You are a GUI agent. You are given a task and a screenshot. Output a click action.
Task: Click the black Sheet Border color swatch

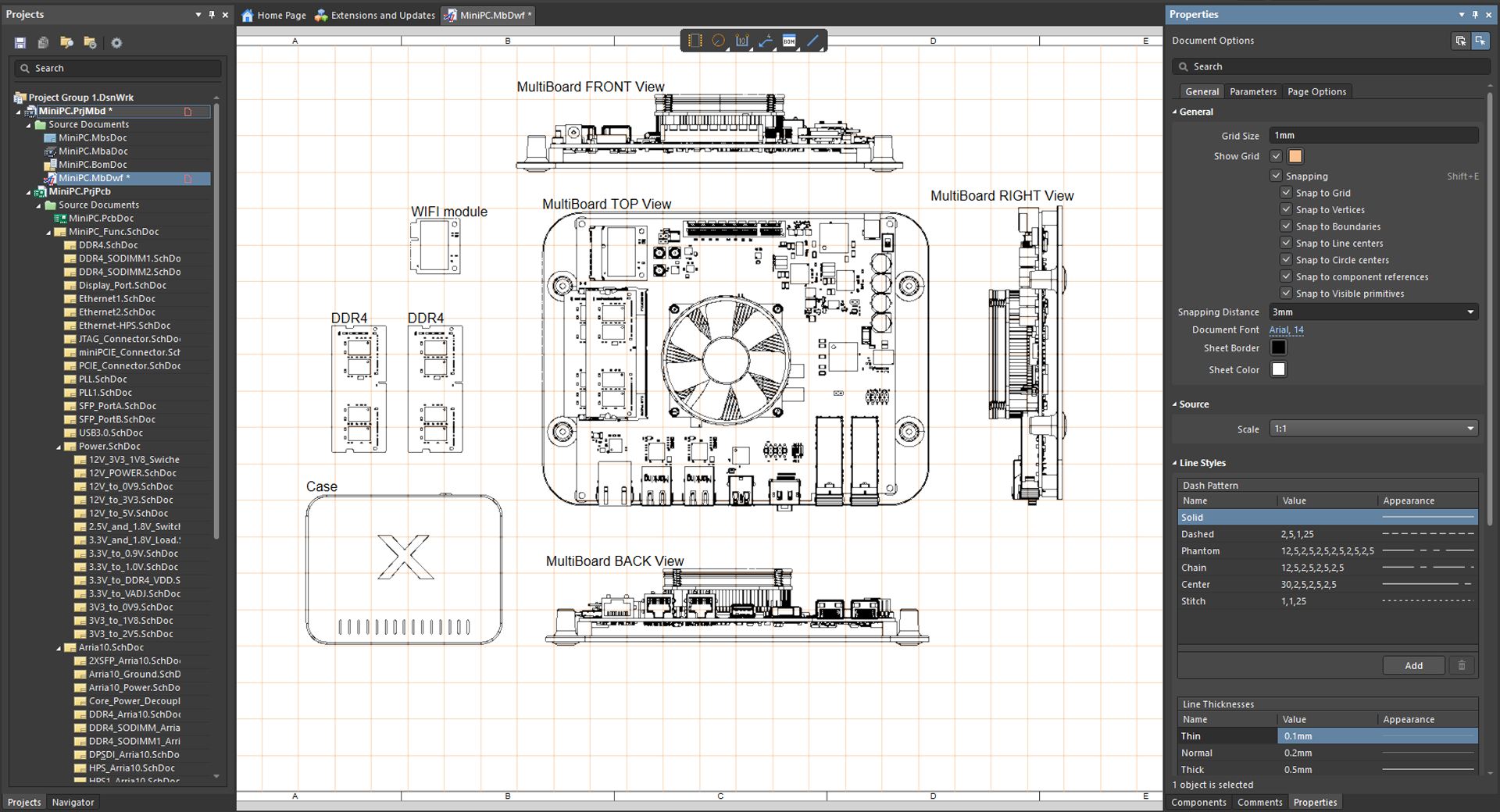[x=1278, y=347]
